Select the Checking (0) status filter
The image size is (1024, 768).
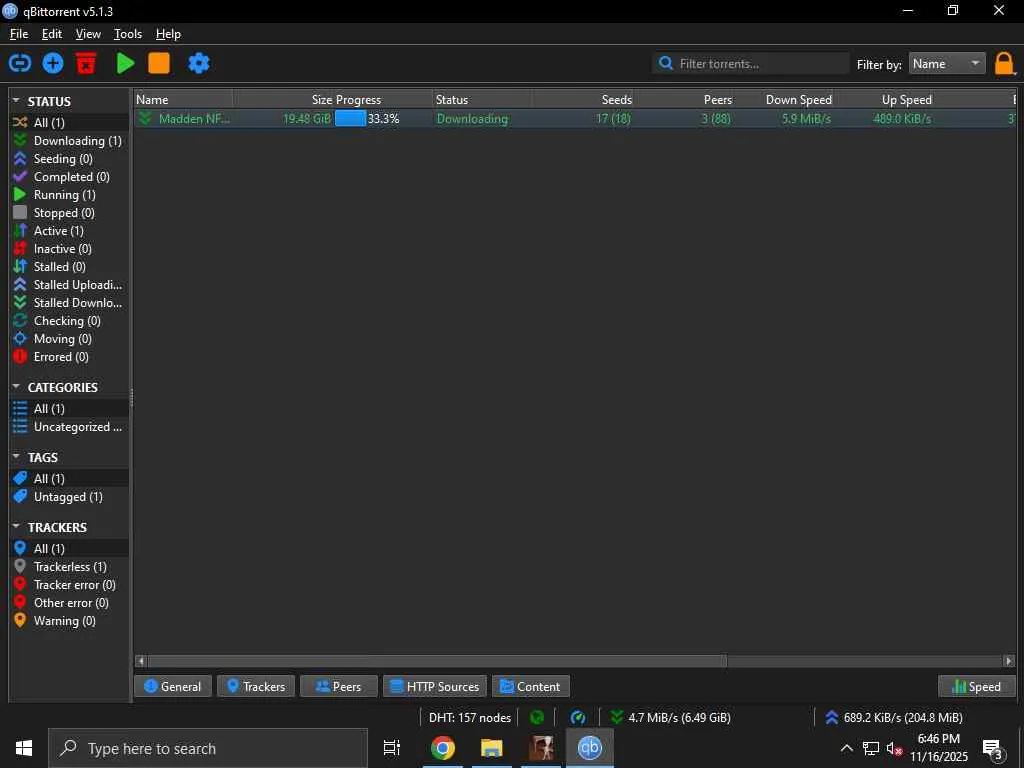[69, 321]
